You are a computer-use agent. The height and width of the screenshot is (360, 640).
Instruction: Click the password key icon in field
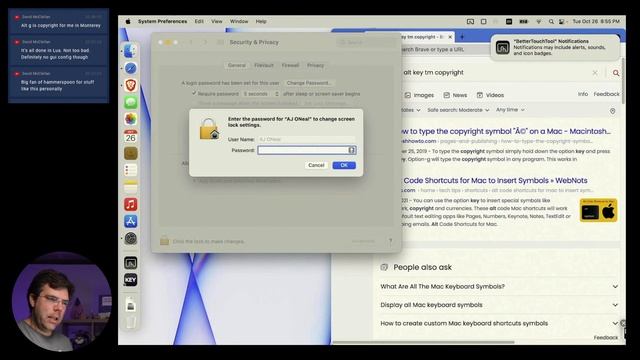coord(351,150)
